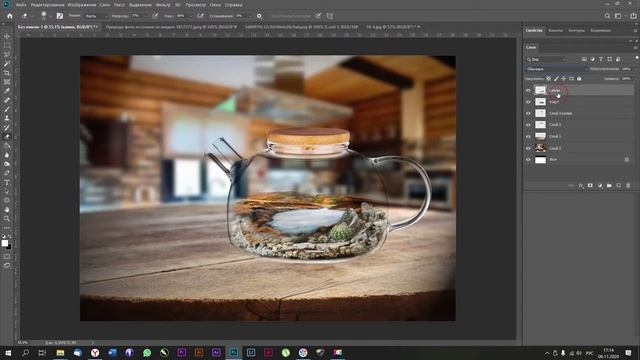The image size is (640, 360).
Task: Open the blend mode dropdown Обычные
Action: coord(556,69)
